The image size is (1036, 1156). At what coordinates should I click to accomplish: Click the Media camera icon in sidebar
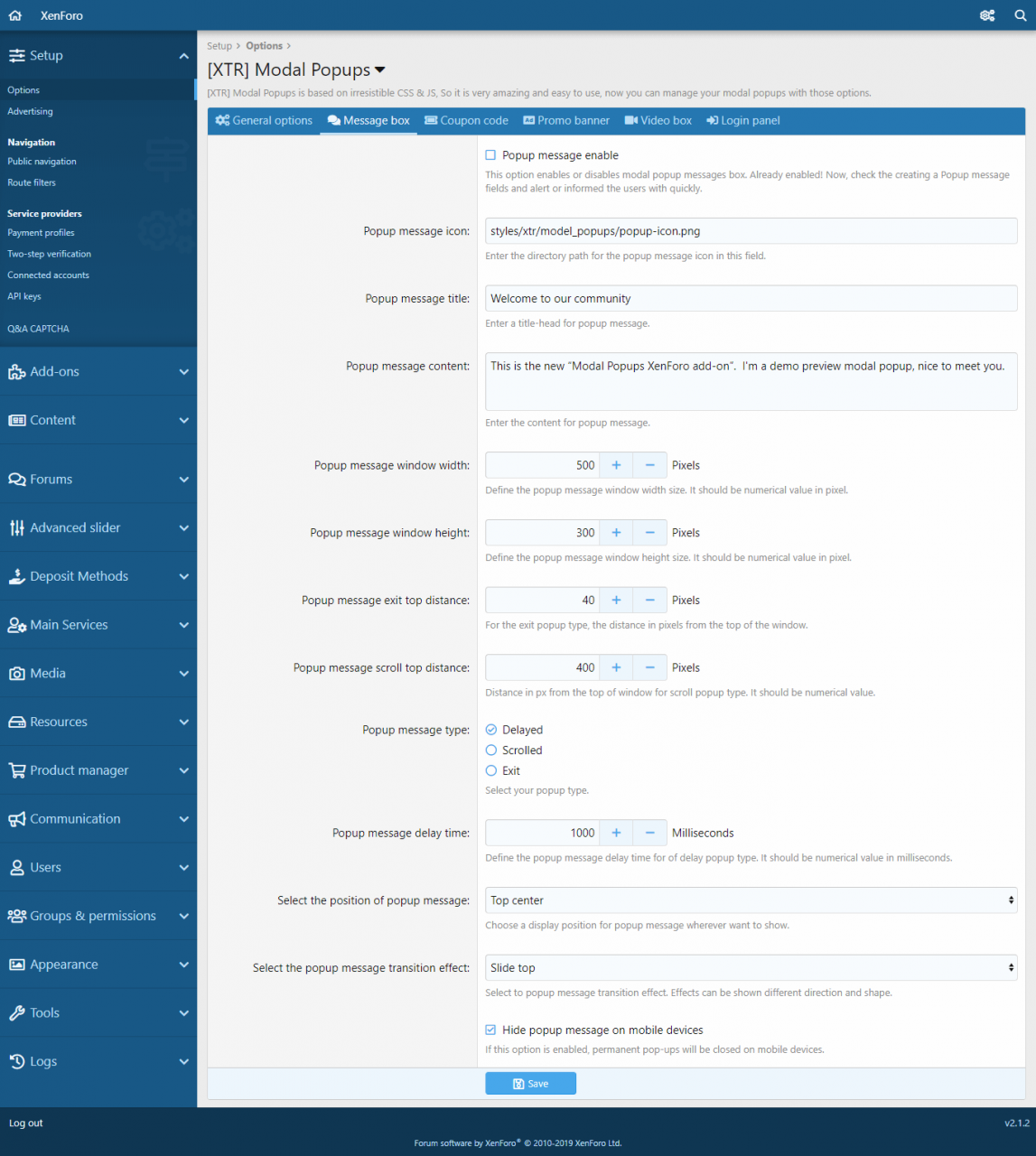click(16, 674)
